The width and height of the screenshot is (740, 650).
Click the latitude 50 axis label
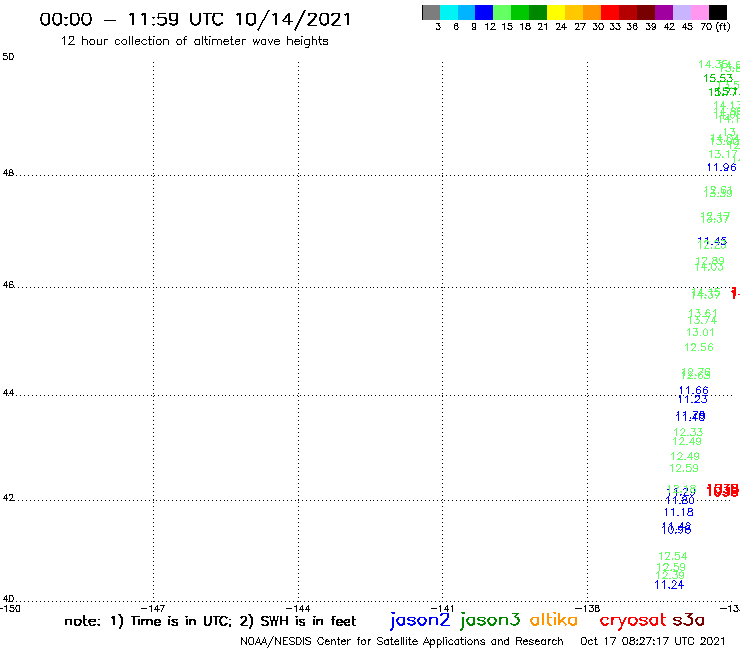pos(8,57)
